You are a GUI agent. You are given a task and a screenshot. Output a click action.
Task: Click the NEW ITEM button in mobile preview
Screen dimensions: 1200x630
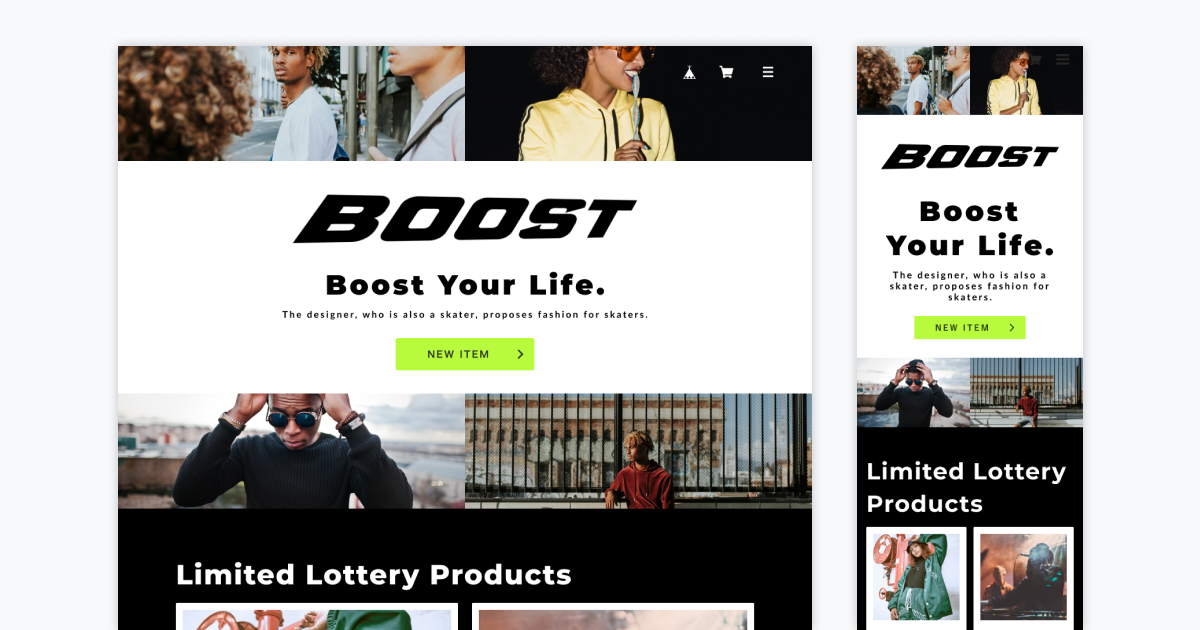pos(970,327)
